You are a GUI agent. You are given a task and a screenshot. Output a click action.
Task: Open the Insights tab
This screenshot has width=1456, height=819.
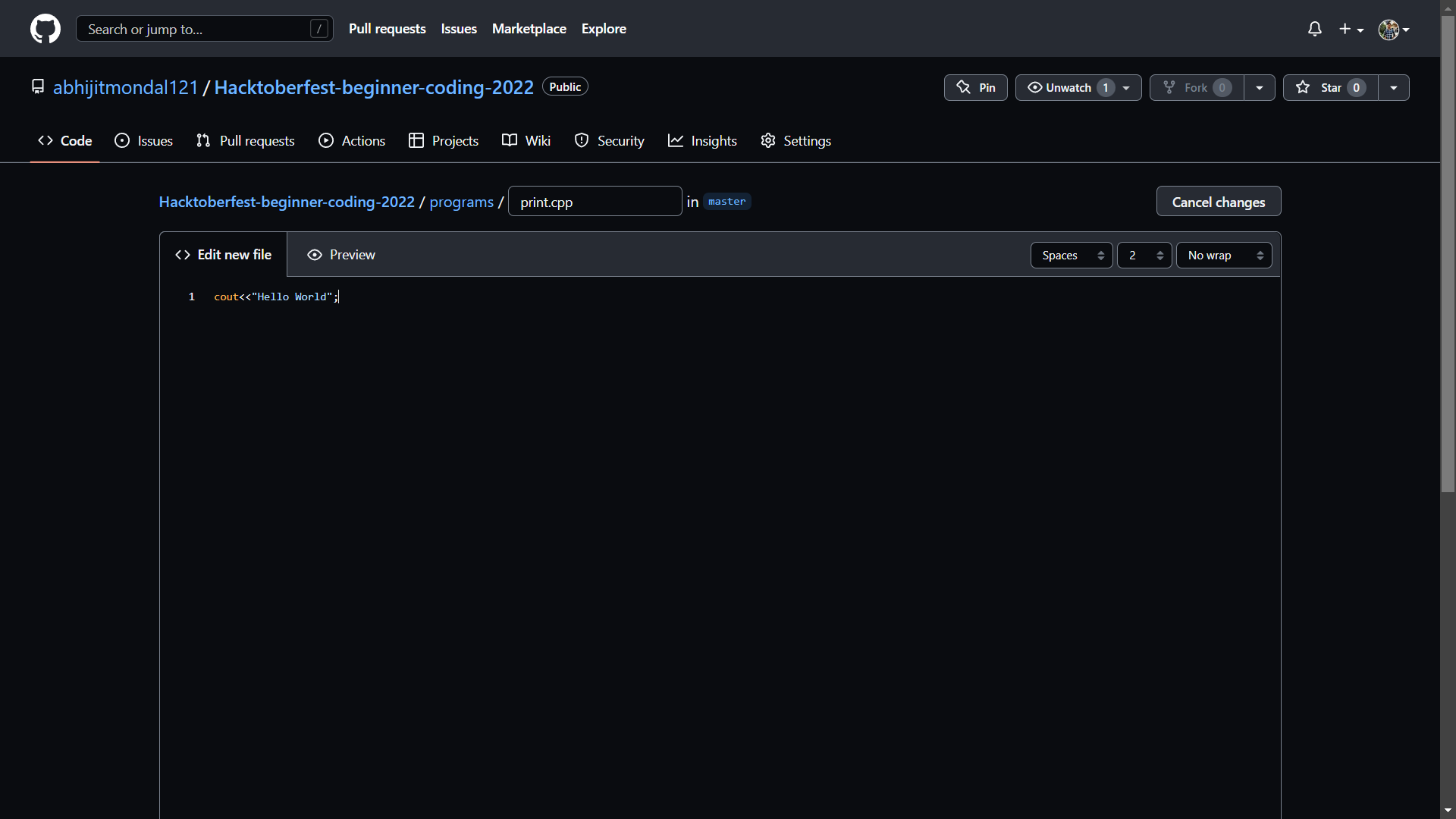[702, 140]
